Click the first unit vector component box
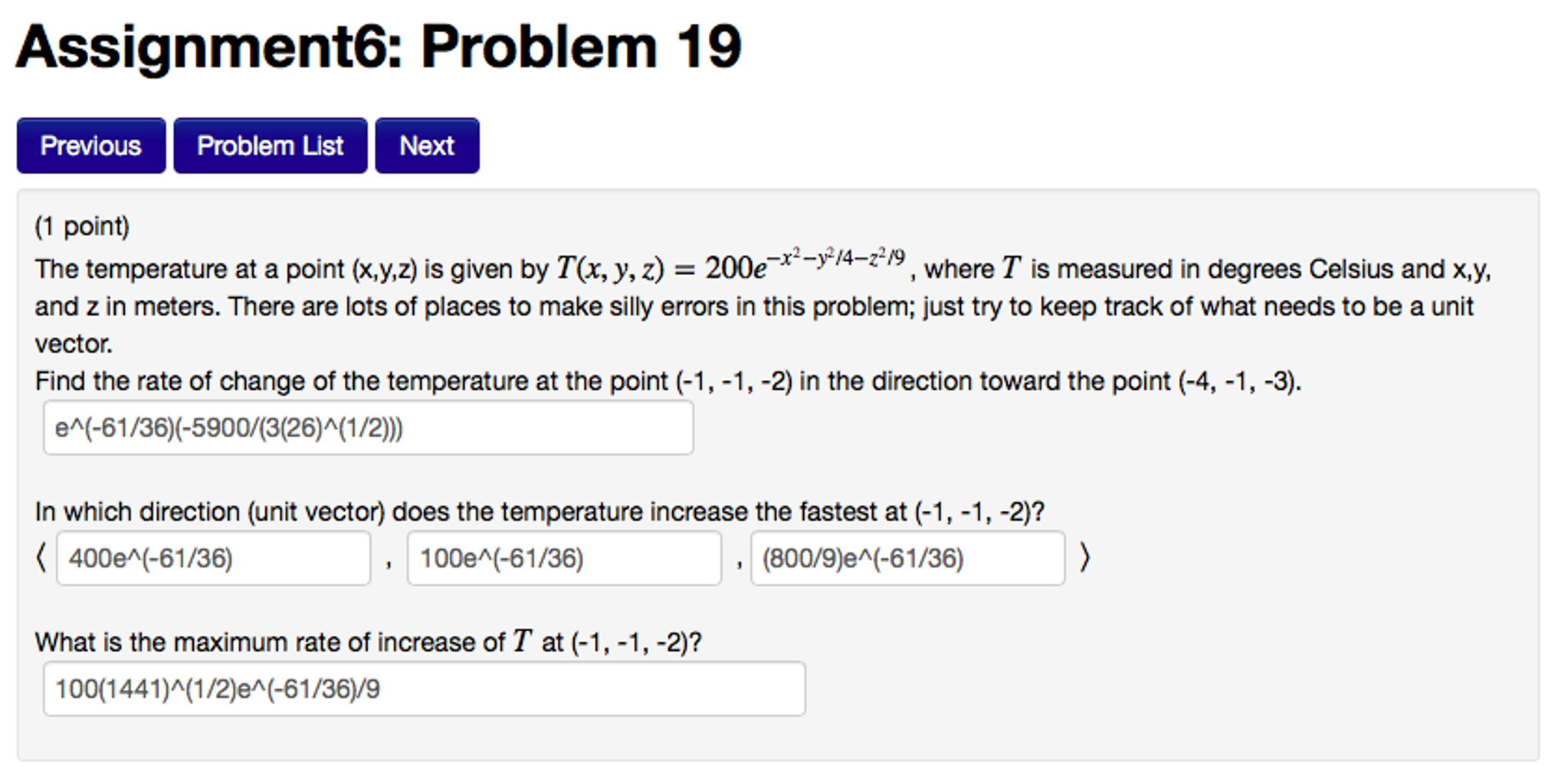Image resolution: width=1568 pixels, height=782 pixels. [x=213, y=559]
